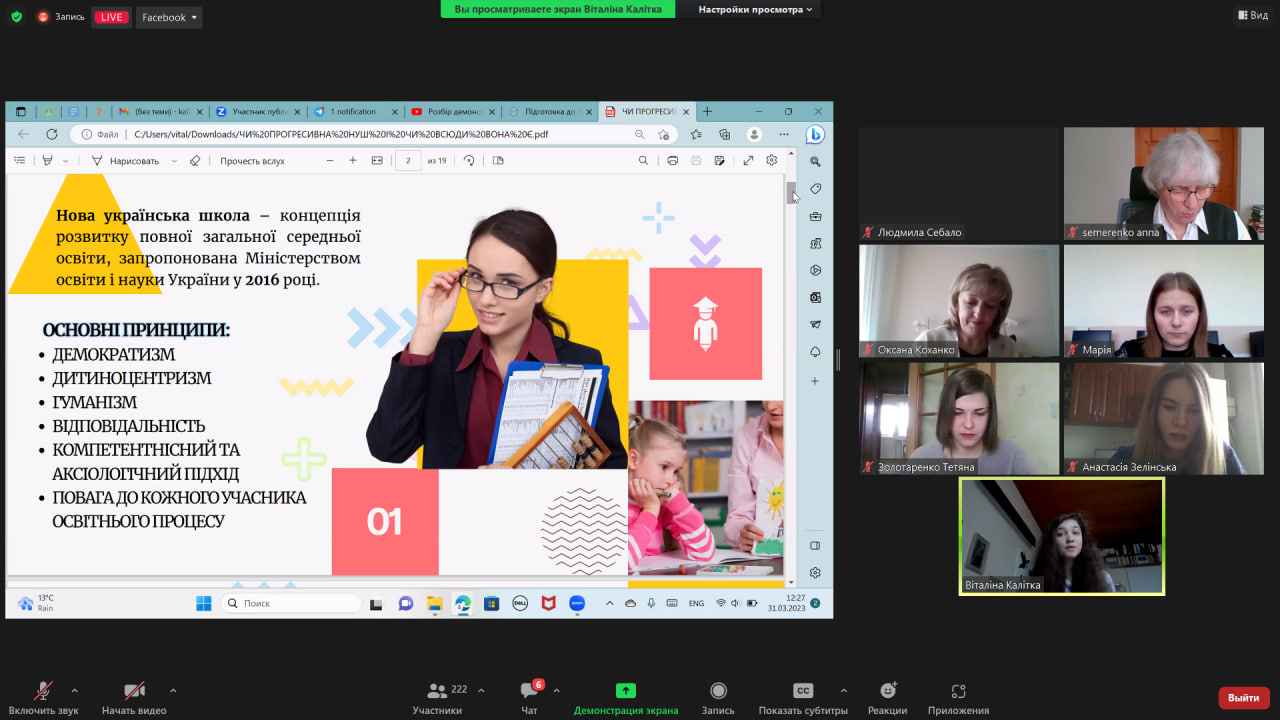Expand audio options arrow beside microphone

[x=74, y=690]
